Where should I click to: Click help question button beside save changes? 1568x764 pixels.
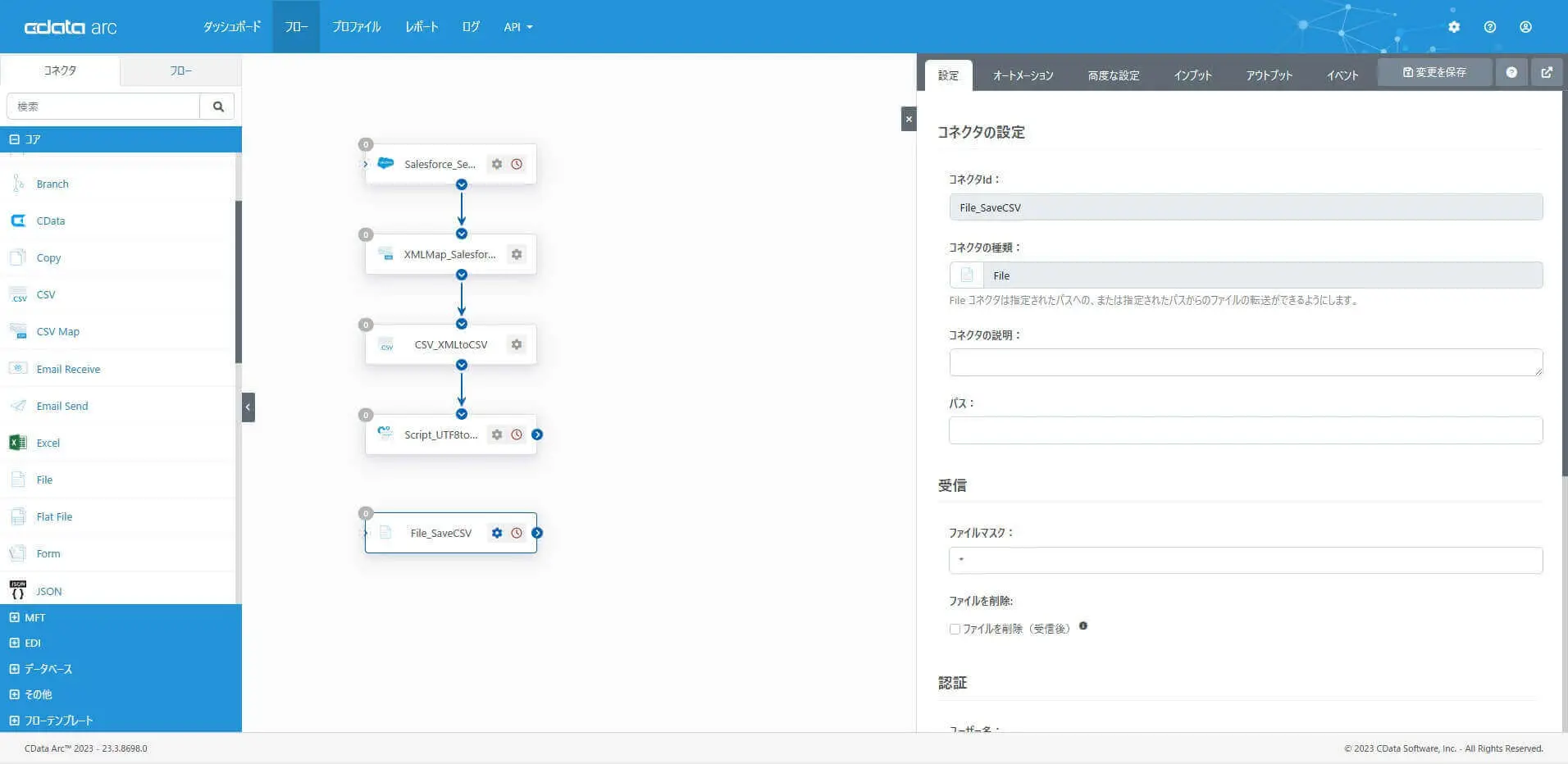pyautogui.click(x=1511, y=72)
